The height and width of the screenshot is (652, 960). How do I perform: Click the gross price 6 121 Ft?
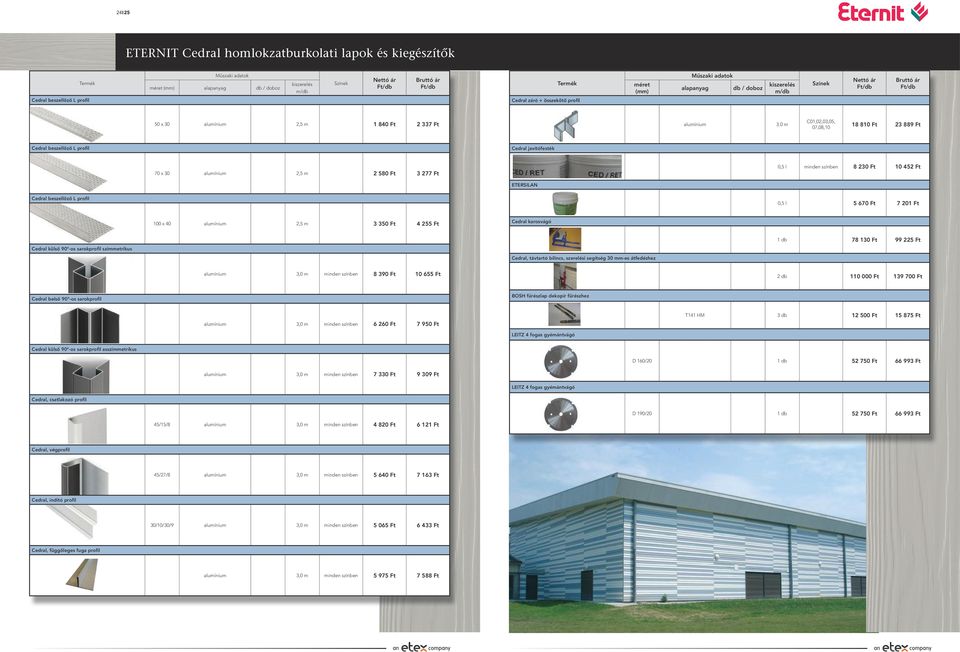pos(428,424)
